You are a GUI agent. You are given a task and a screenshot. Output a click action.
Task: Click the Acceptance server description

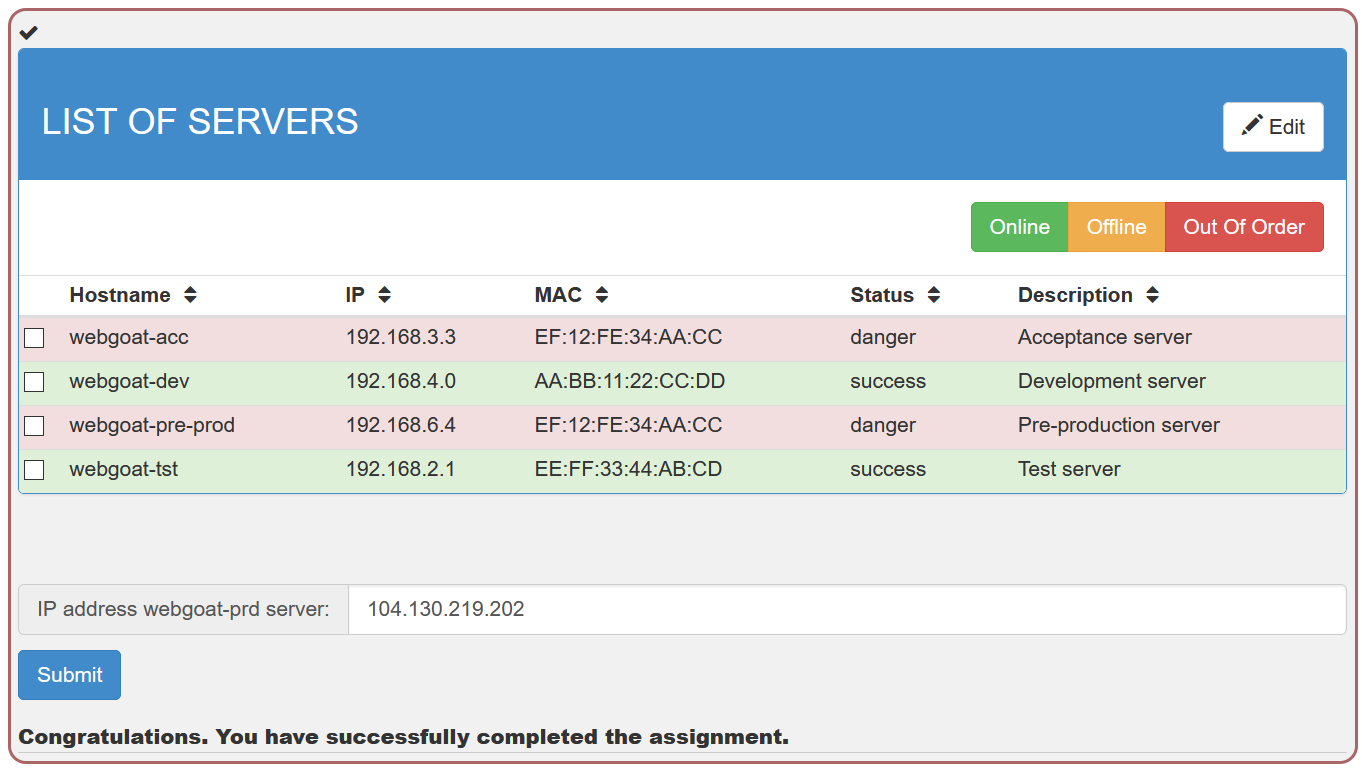click(x=1105, y=337)
